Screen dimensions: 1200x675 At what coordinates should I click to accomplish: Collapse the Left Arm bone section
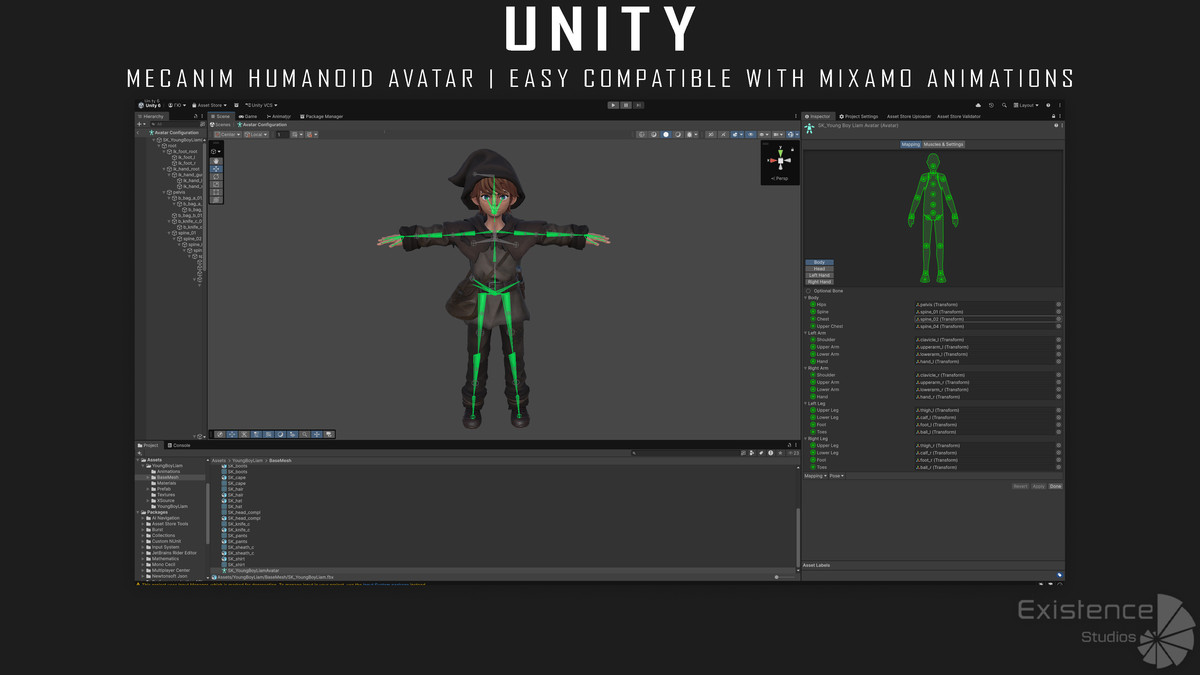[806, 333]
